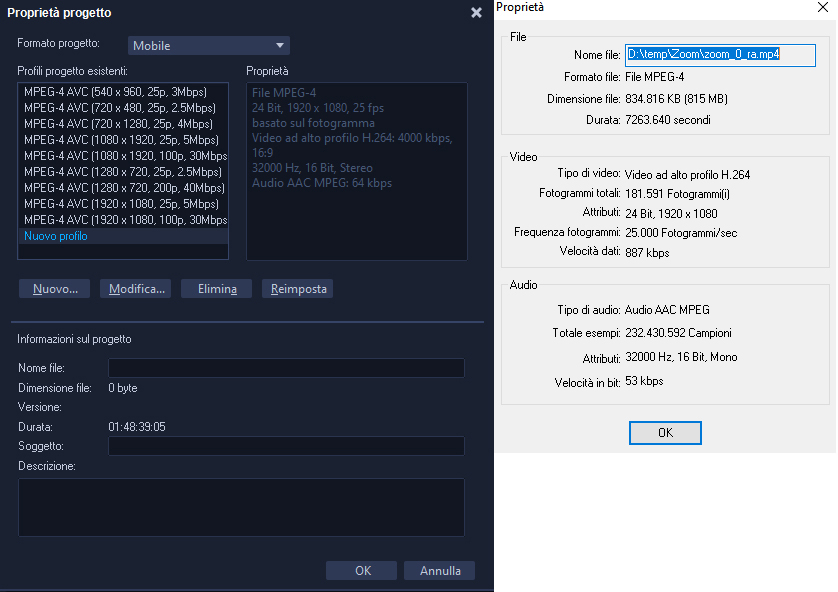The height and width of the screenshot is (592, 838).
Task: Click the 24 Bit, 1920 x 1080 value in the file window
Action: click(671, 214)
